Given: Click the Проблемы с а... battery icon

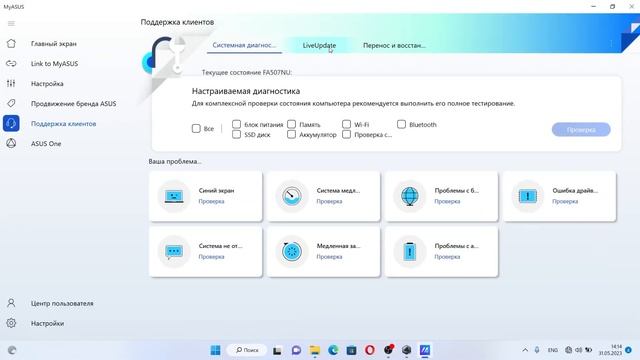Looking at the screenshot, I should (x=410, y=252).
